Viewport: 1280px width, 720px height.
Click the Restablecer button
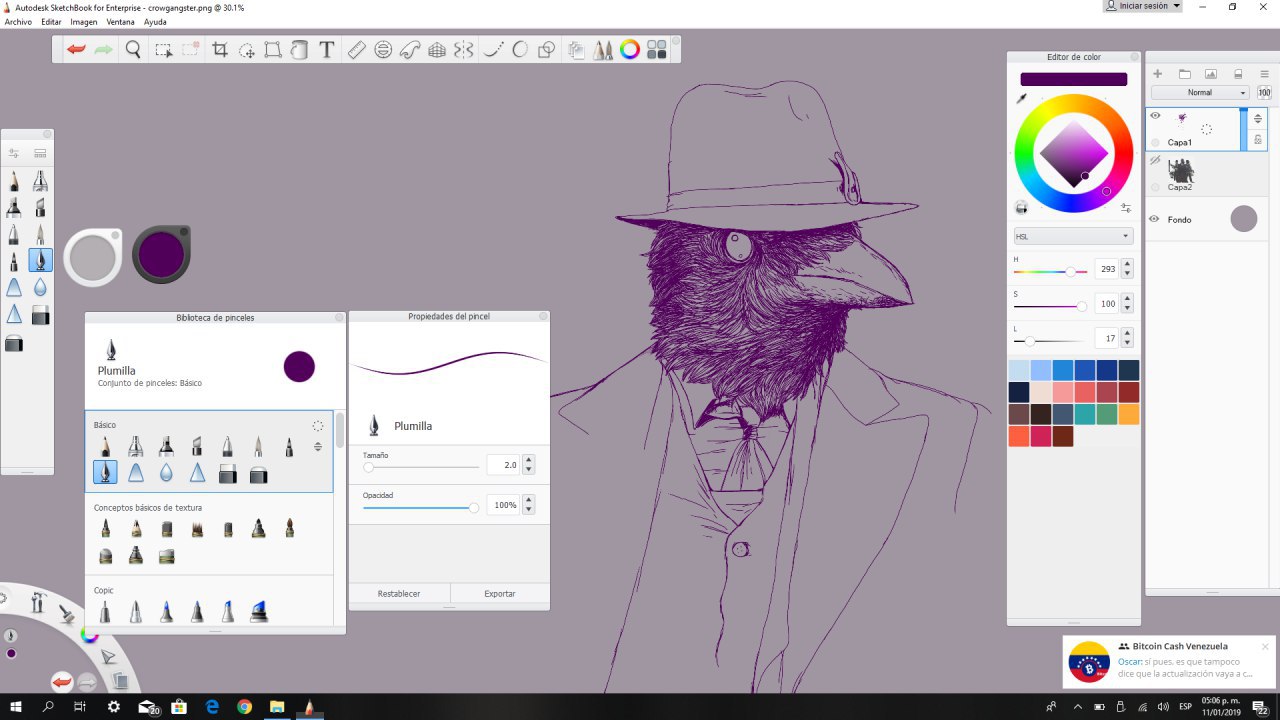point(399,594)
